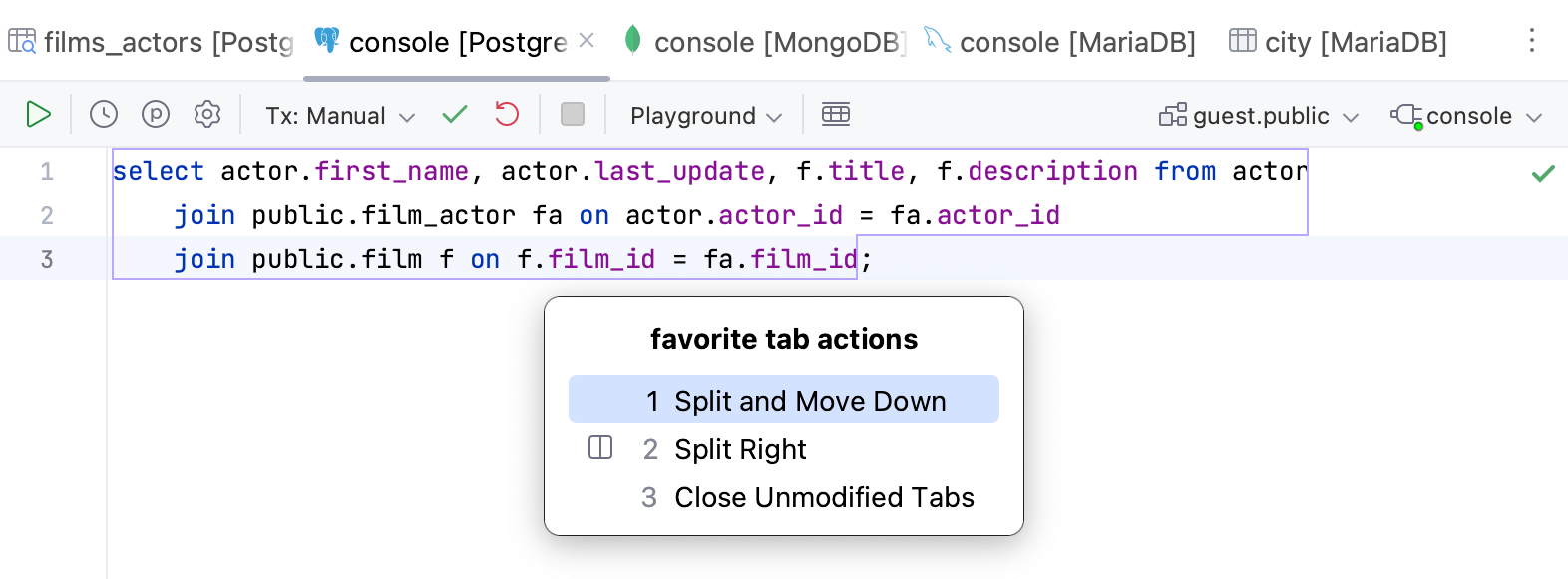
Task: Click the Split Right icon in popup
Action: tap(599, 448)
